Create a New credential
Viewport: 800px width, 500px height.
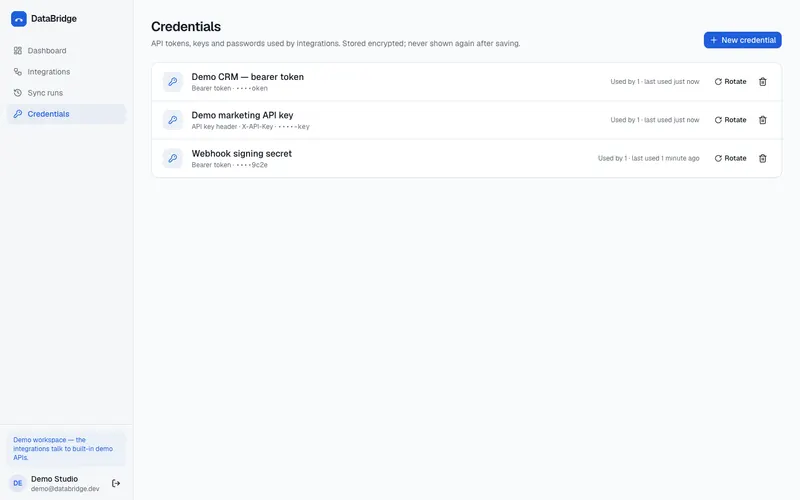[x=742, y=40]
